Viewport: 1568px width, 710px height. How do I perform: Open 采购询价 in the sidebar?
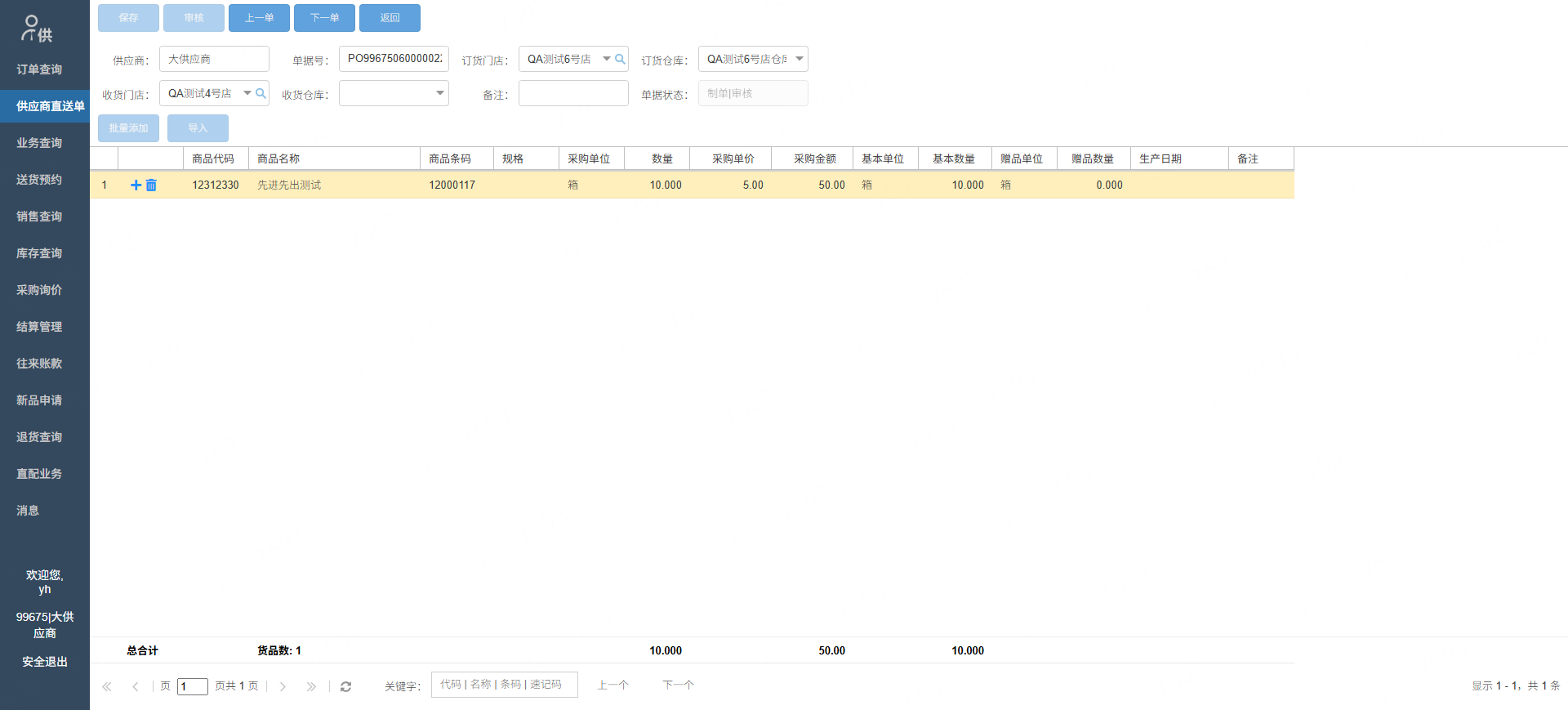coord(45,290)
